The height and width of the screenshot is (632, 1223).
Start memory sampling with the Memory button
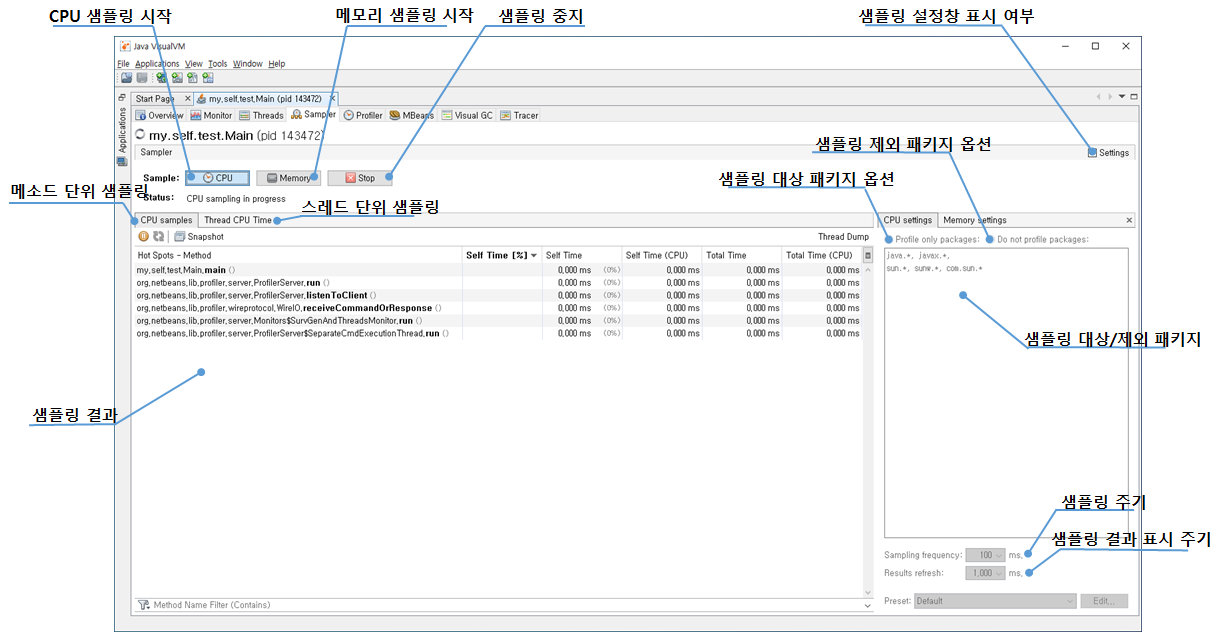tap(287, 178)
